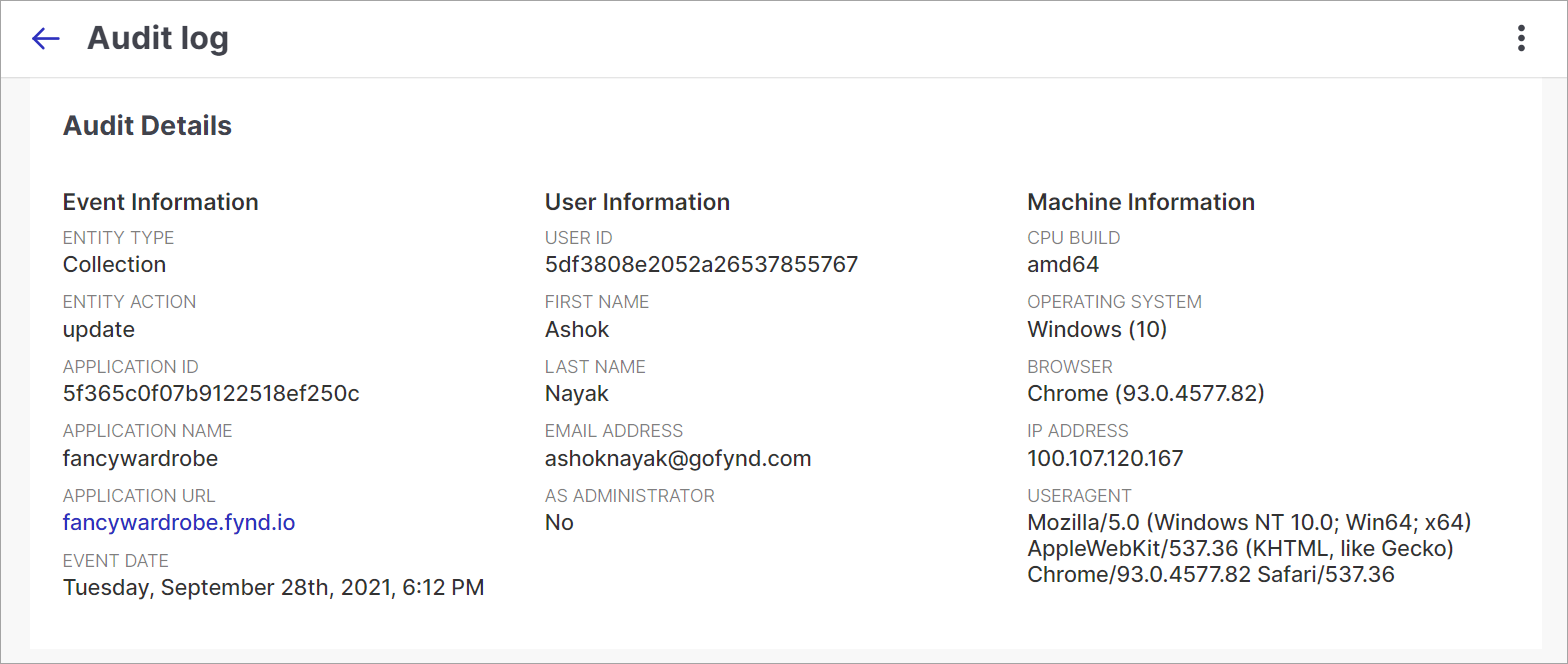Click the Mozilla/5.0 useragent string

(x=1249, y=549)
